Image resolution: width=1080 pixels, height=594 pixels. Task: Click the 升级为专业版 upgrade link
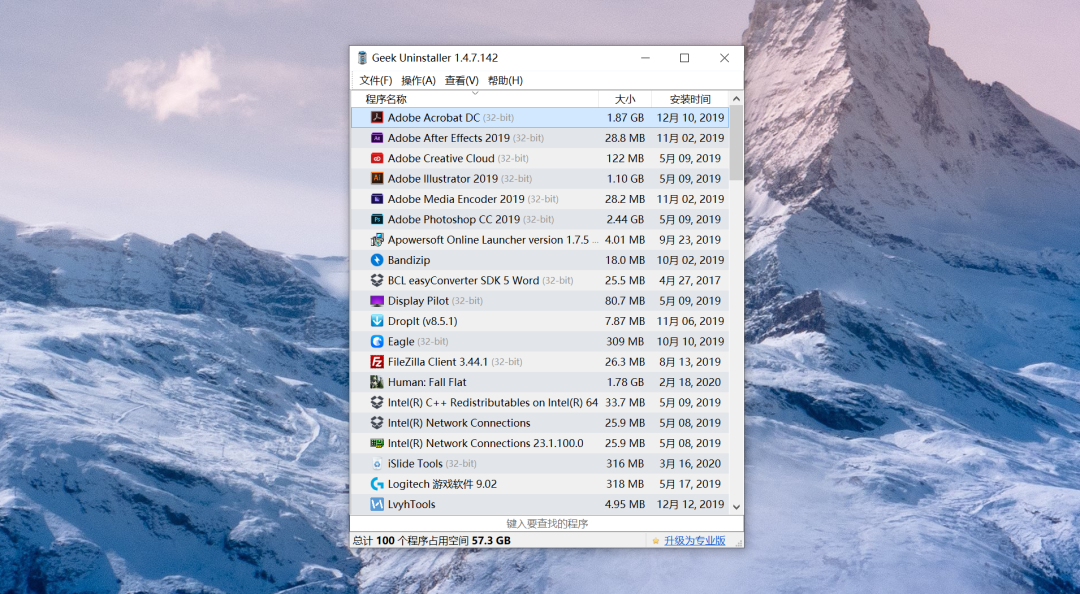point(693,541)
